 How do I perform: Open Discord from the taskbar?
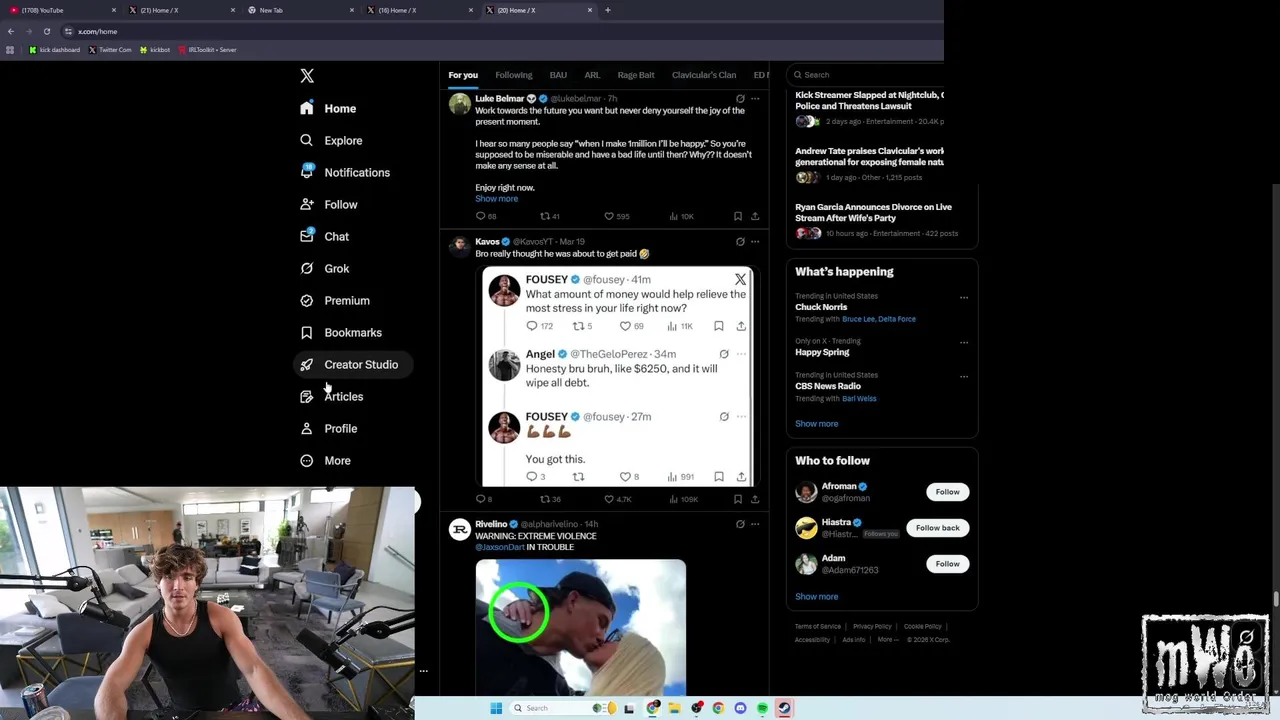(740, 708)
